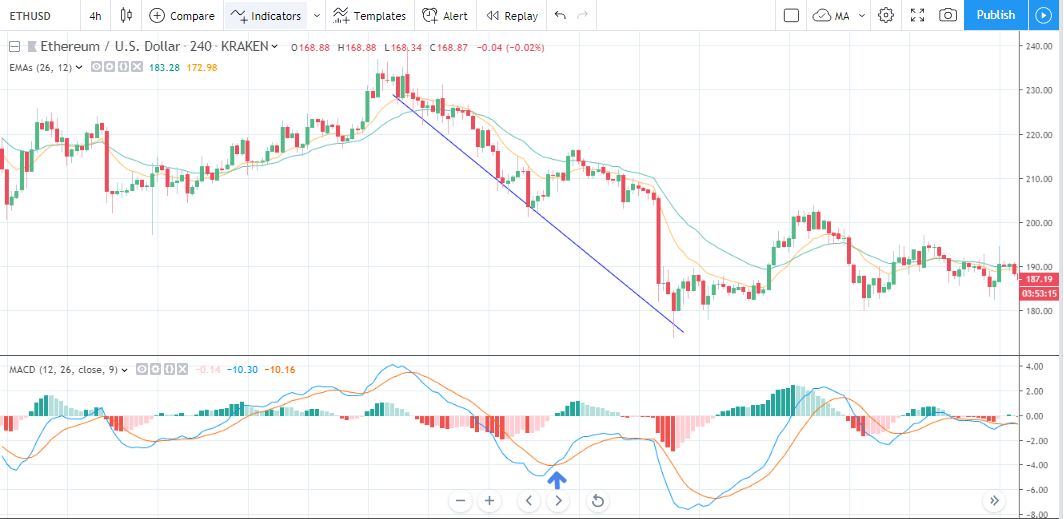The width and height of the screenshot is (1064, 519).
Task: Collapse the chart legend with minus box
Action: point(14,47)
